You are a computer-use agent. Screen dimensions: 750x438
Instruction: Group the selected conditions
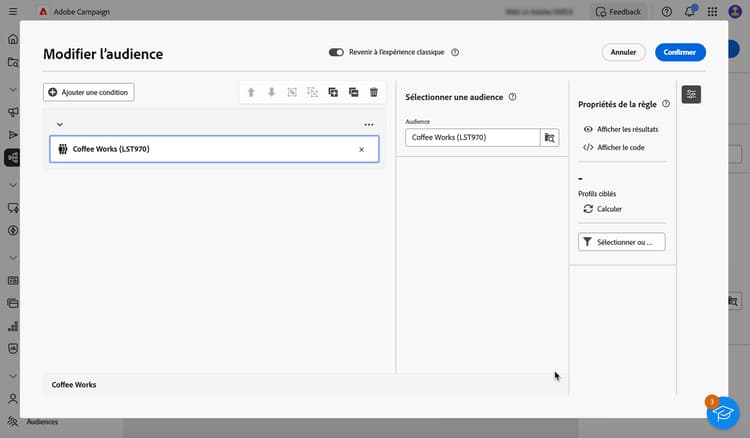point(292,92)
